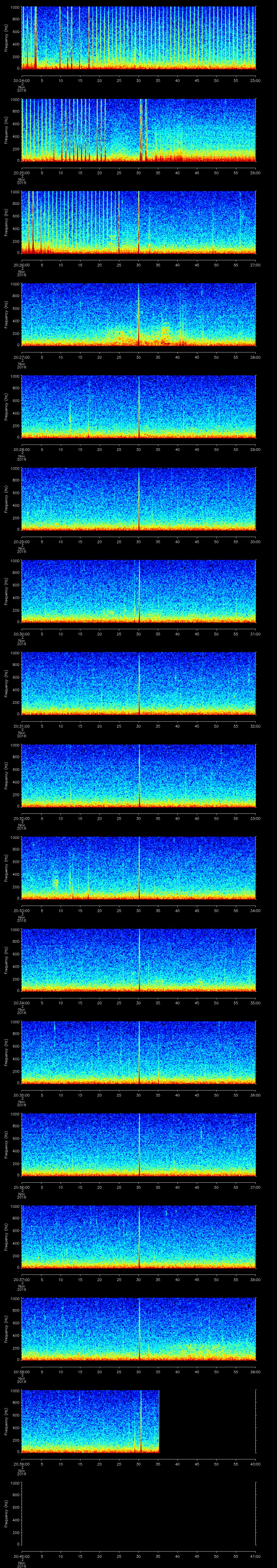
Task: Select the spectrogram panel starting at 20:24:00
Action: [x=139, y=38]
